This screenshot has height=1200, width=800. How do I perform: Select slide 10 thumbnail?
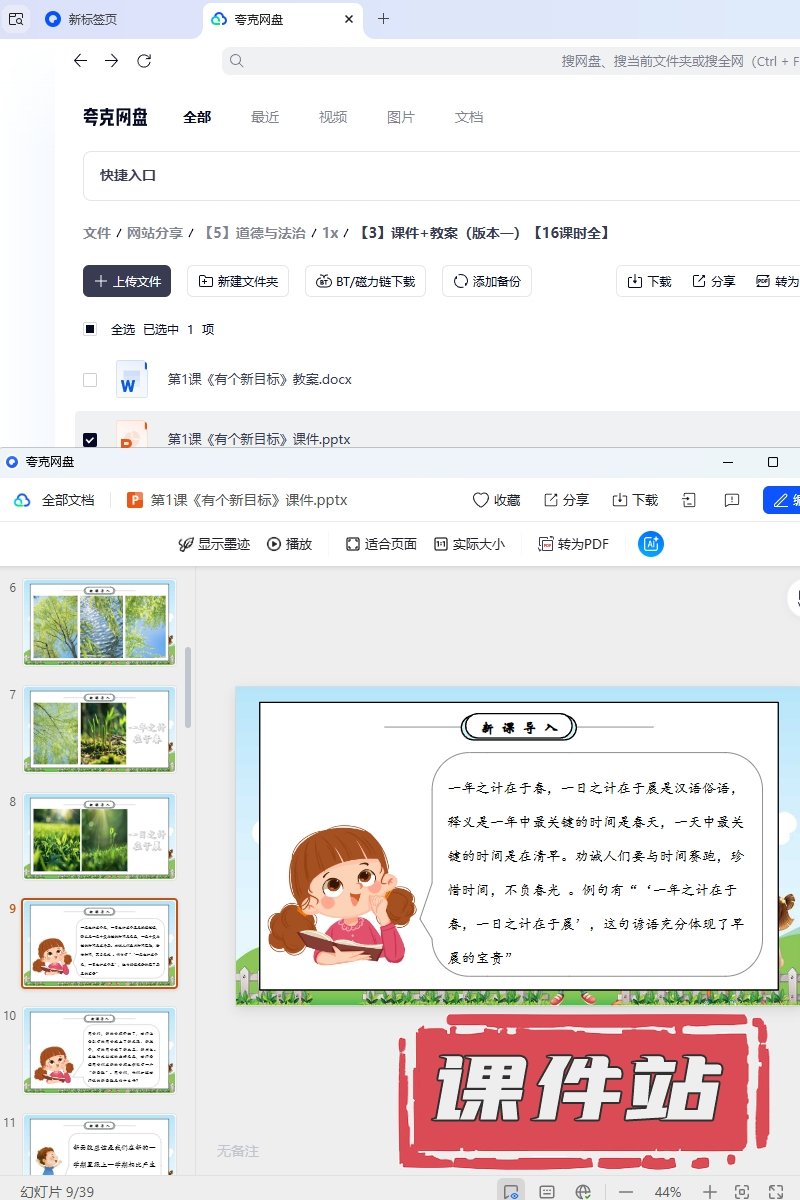click(x=99, y=1050)
